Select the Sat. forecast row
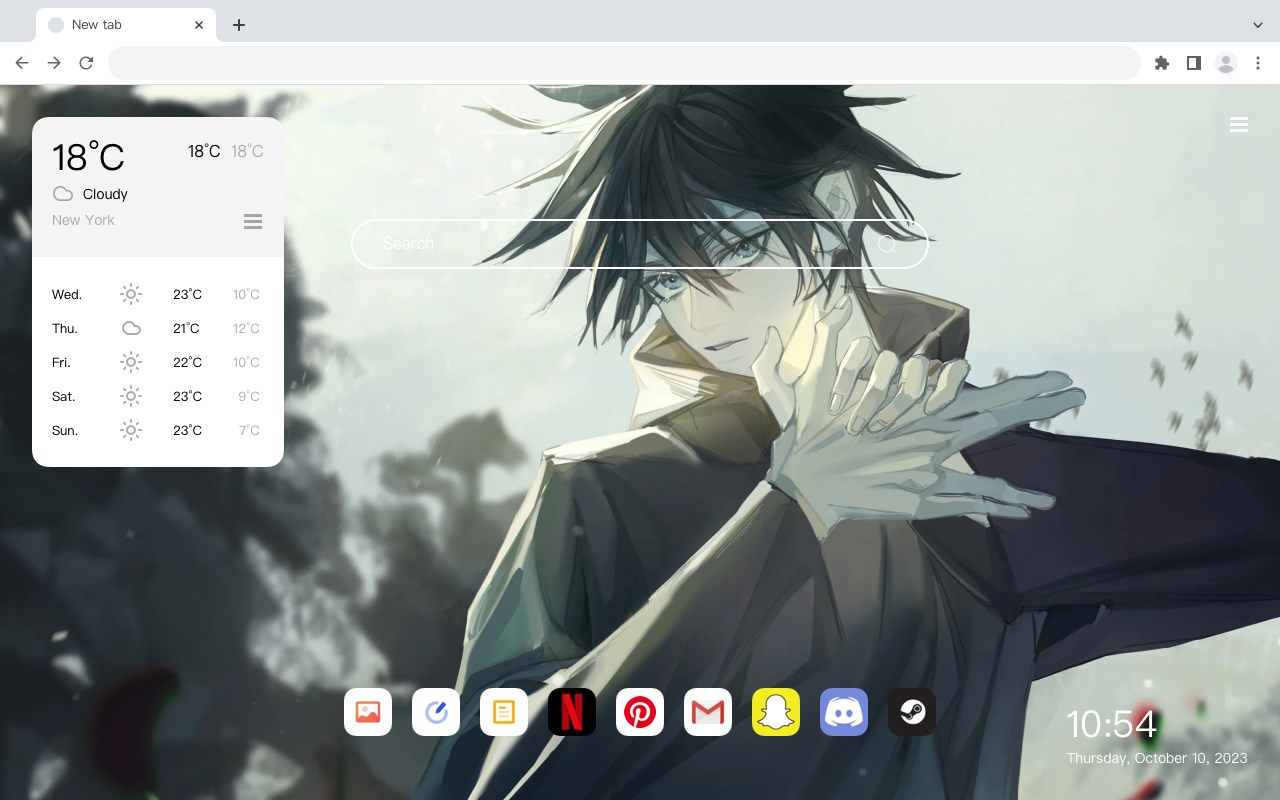This screenshot has height=800, width=1280. (x=158, y=396)
